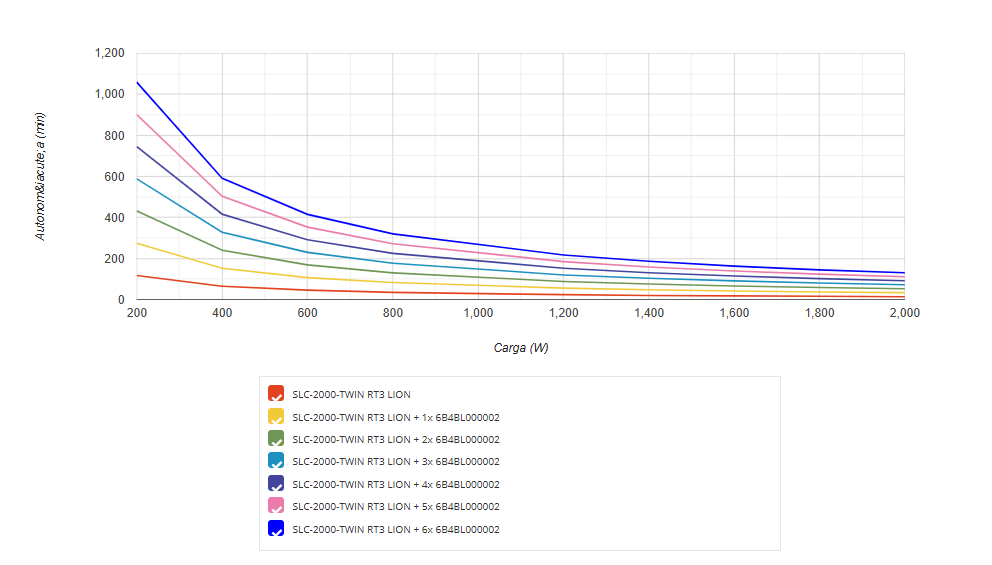
Task: Click the vertical axis title 'Autonomía (mn)'
Action: click(41, 176)
